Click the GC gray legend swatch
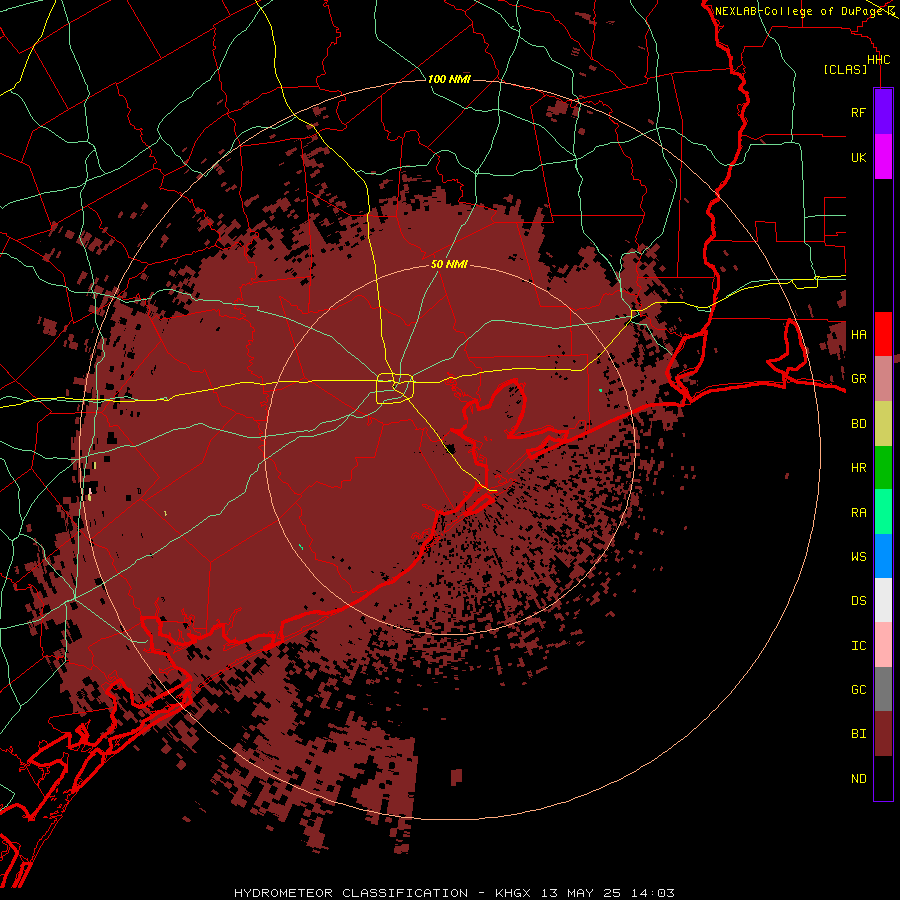This screenshot has width=900, height=900. click(883, 689)
